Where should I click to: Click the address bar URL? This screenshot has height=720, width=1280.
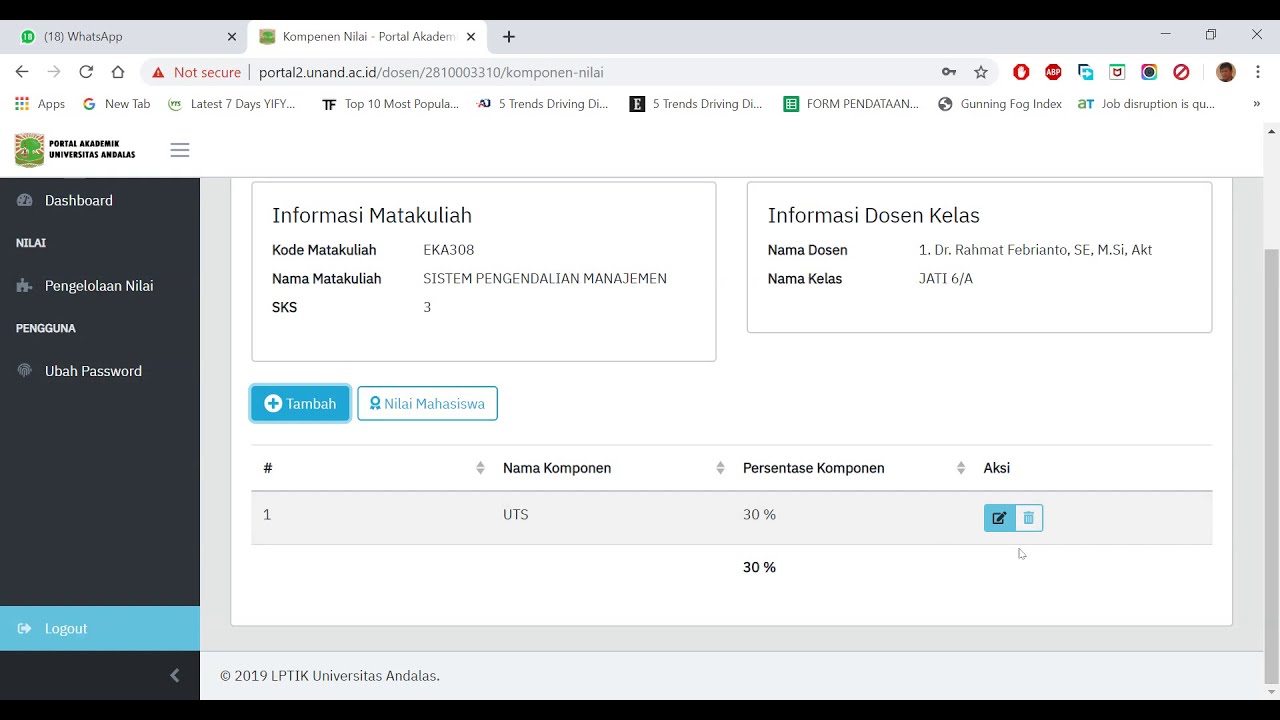click(431, 72)
